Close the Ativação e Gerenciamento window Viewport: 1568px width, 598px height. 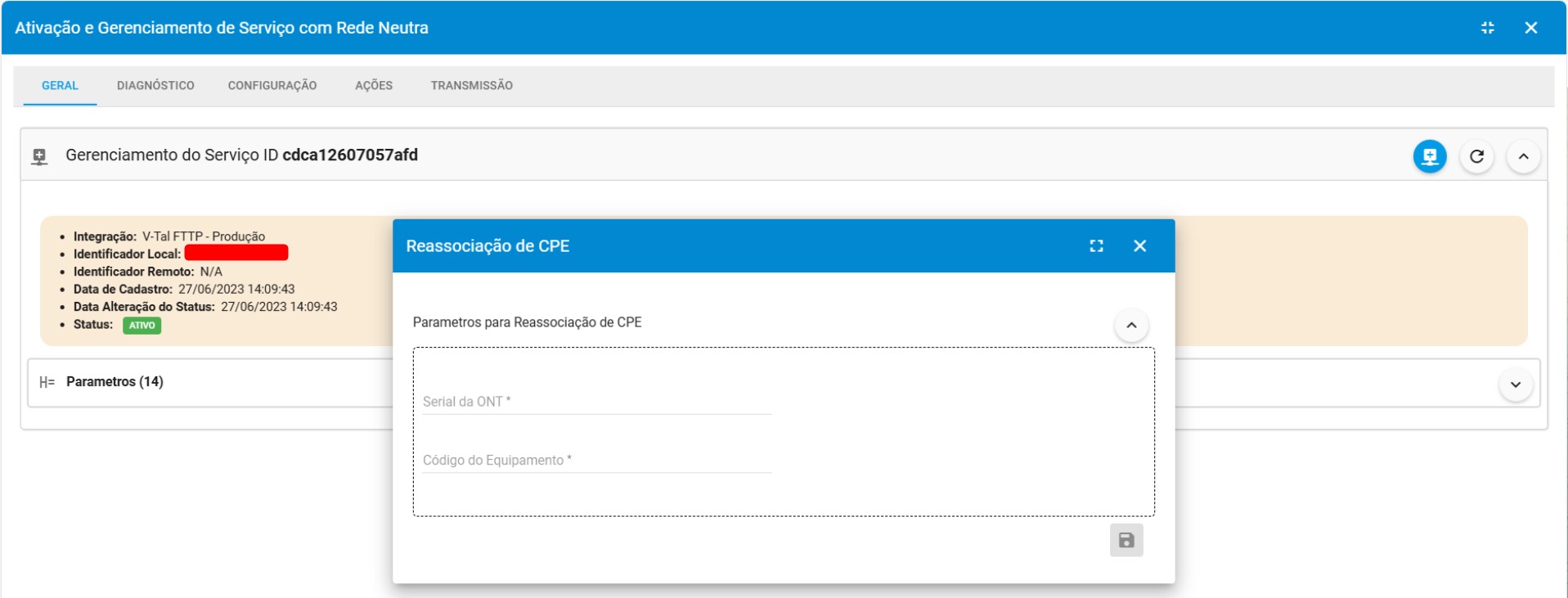click(1531, 28)
